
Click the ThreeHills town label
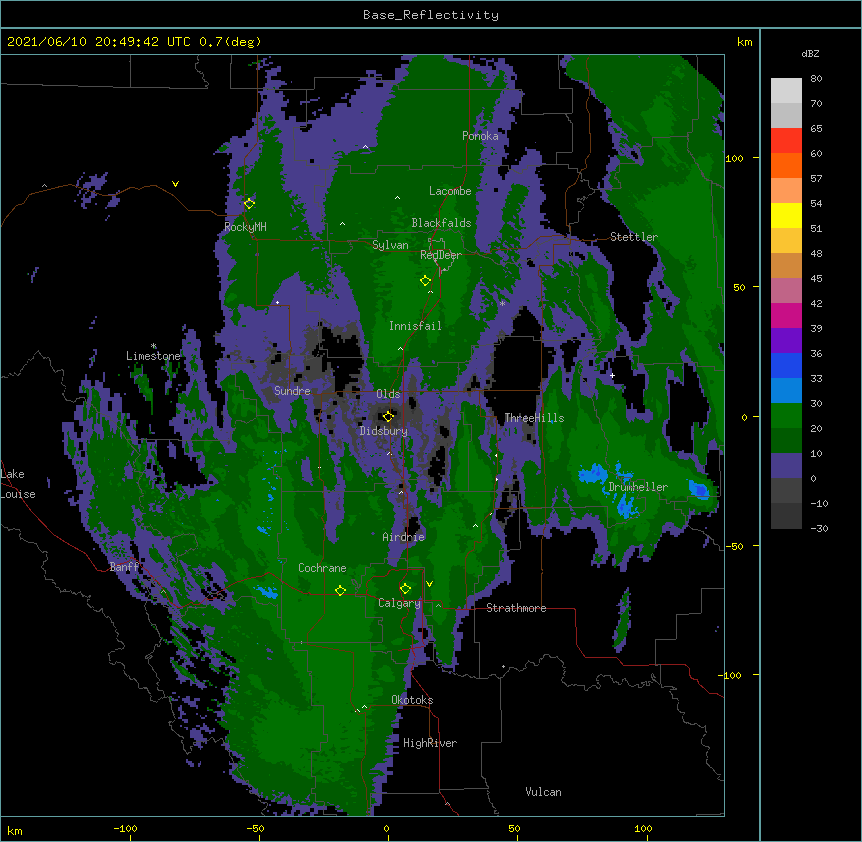534,418
